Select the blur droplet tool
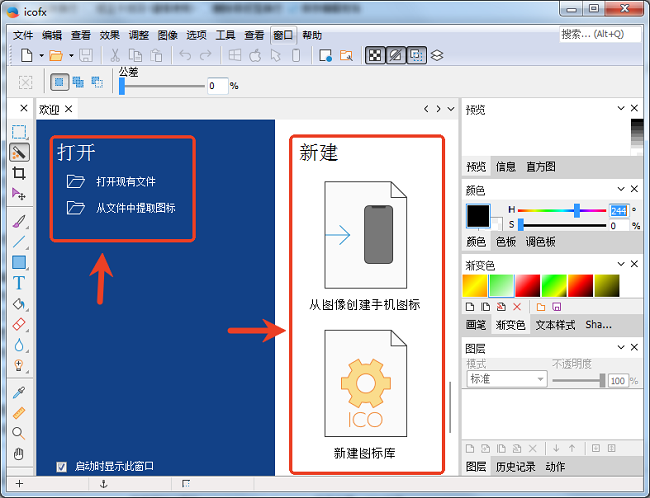This screenshot has height=498, width=650. pos(19,345)
